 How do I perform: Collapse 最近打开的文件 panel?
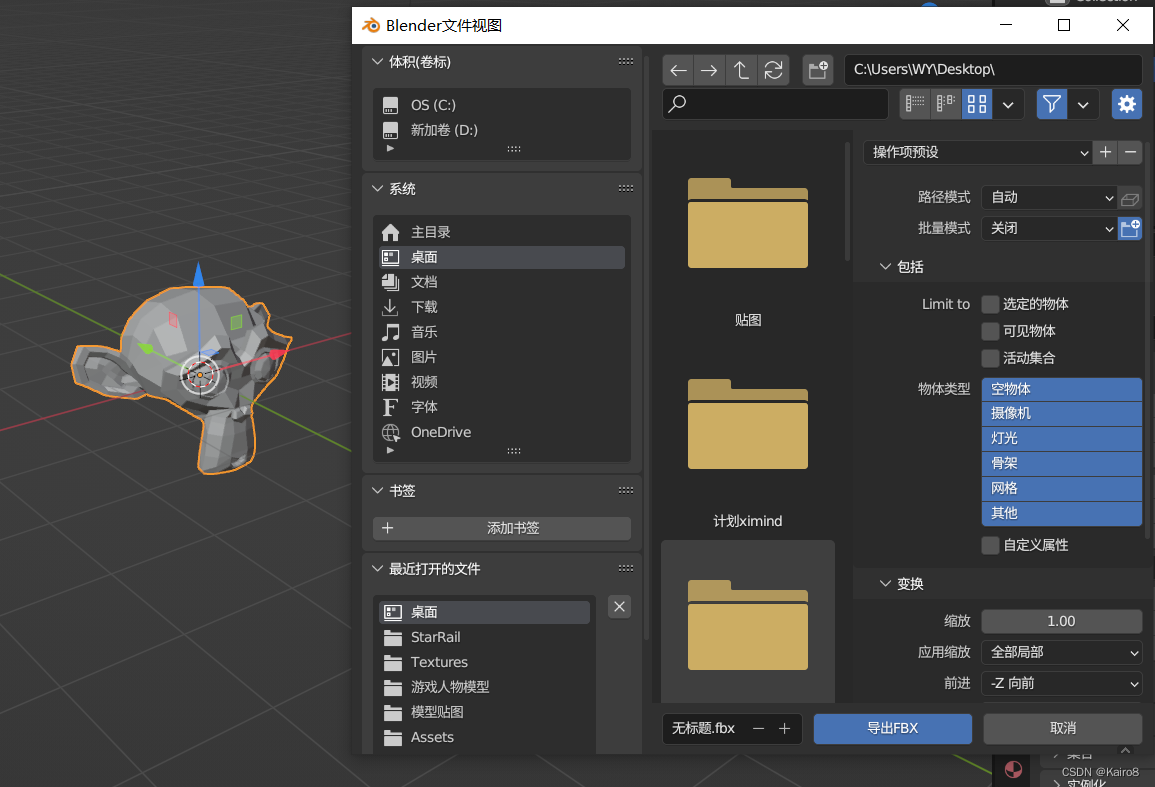[x=378, y=569]
